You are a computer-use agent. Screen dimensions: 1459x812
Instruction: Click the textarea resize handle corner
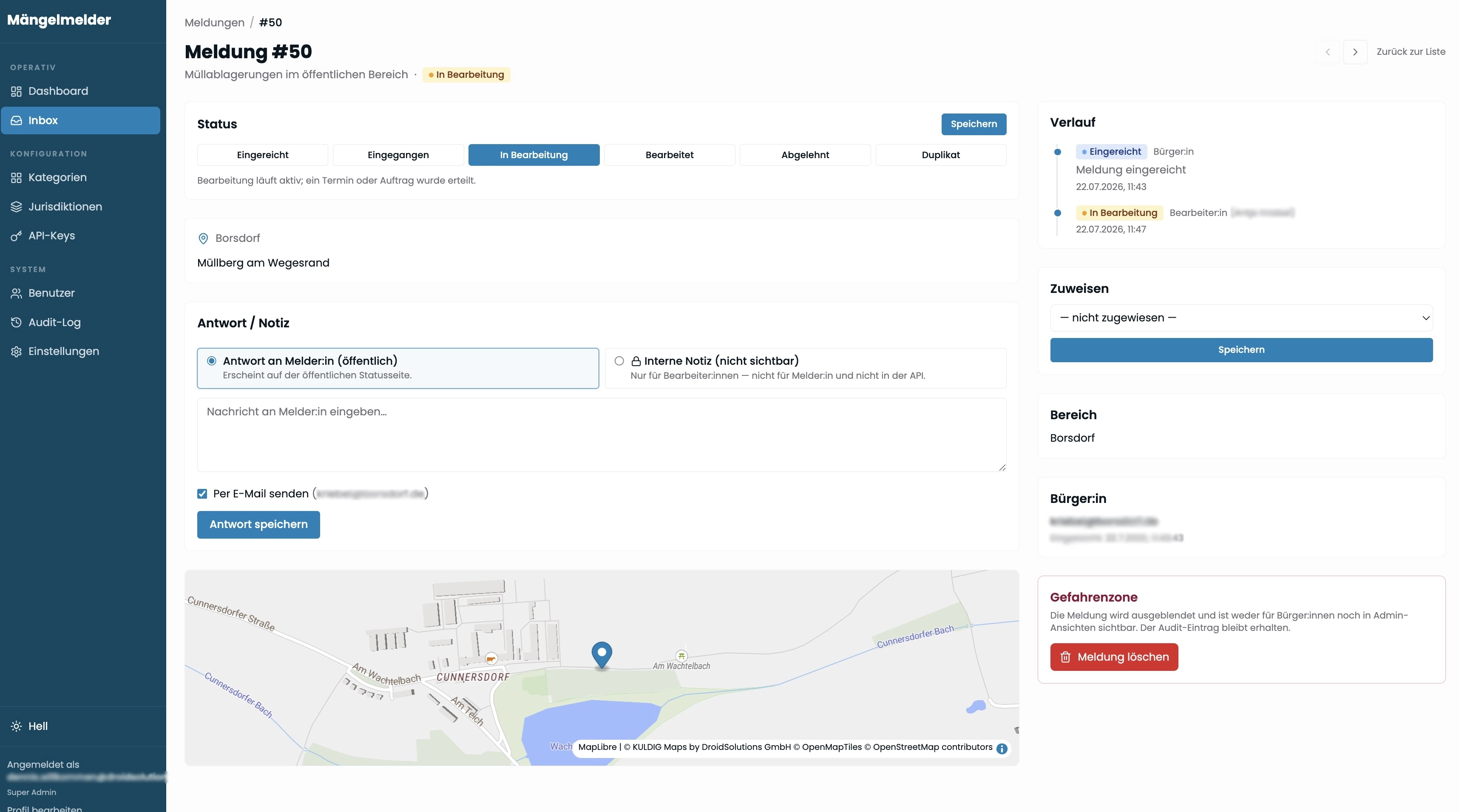(x=1002, y=467)
